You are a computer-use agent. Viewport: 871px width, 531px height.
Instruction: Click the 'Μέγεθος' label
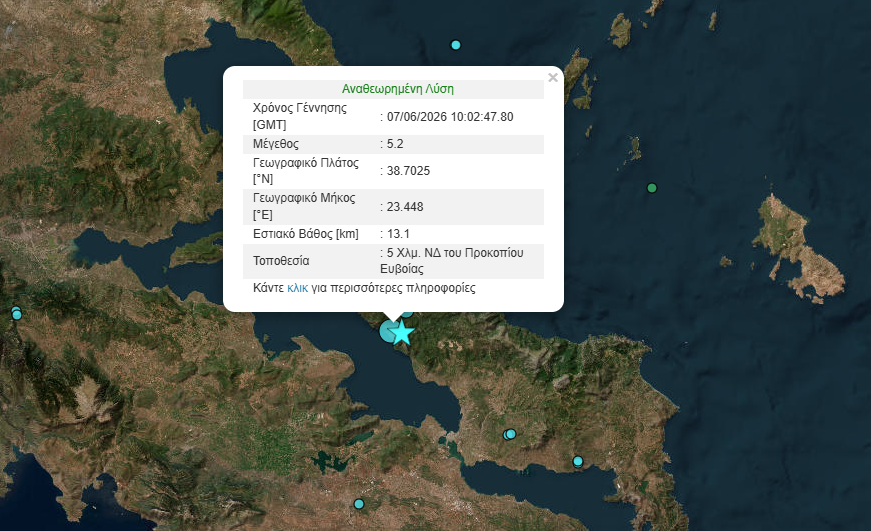[276, 144]
